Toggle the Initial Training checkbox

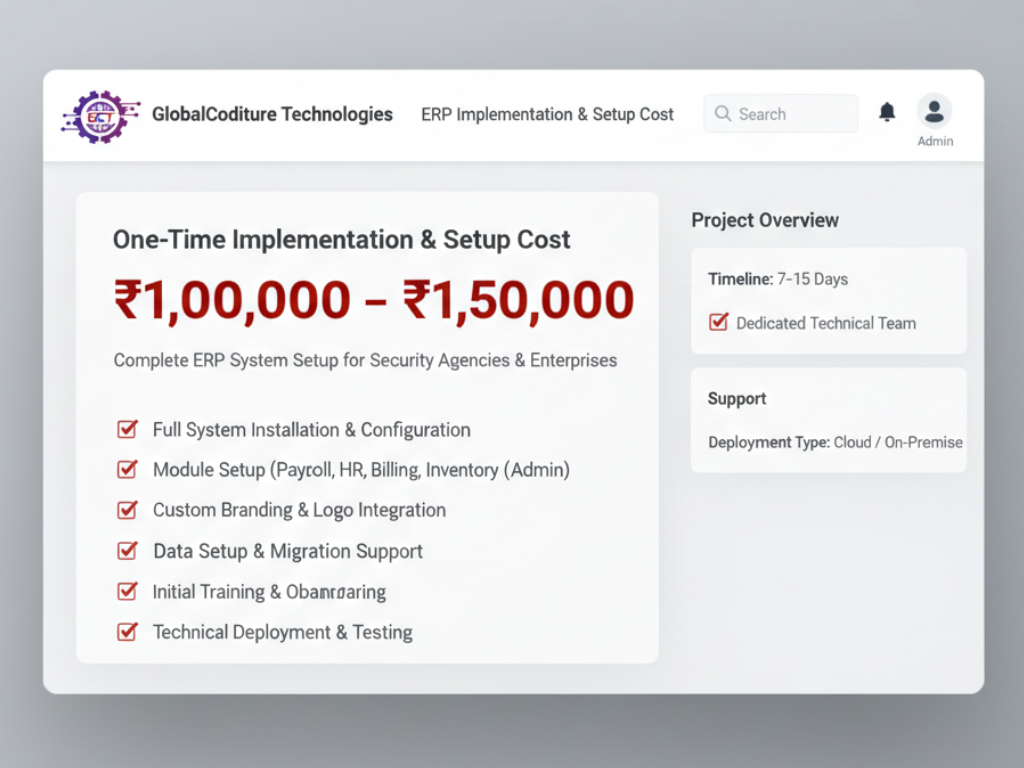click(127, 591)
